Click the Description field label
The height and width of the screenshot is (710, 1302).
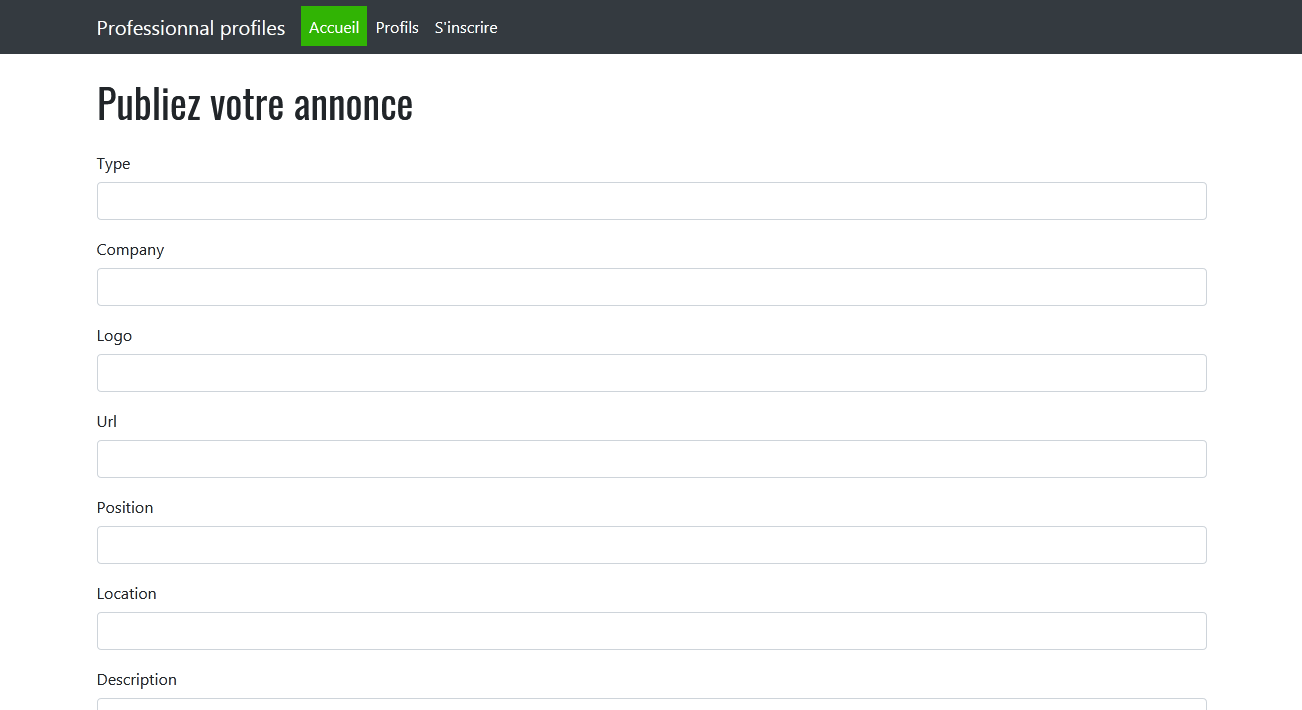pyautogui.click(x=137, y=679)
